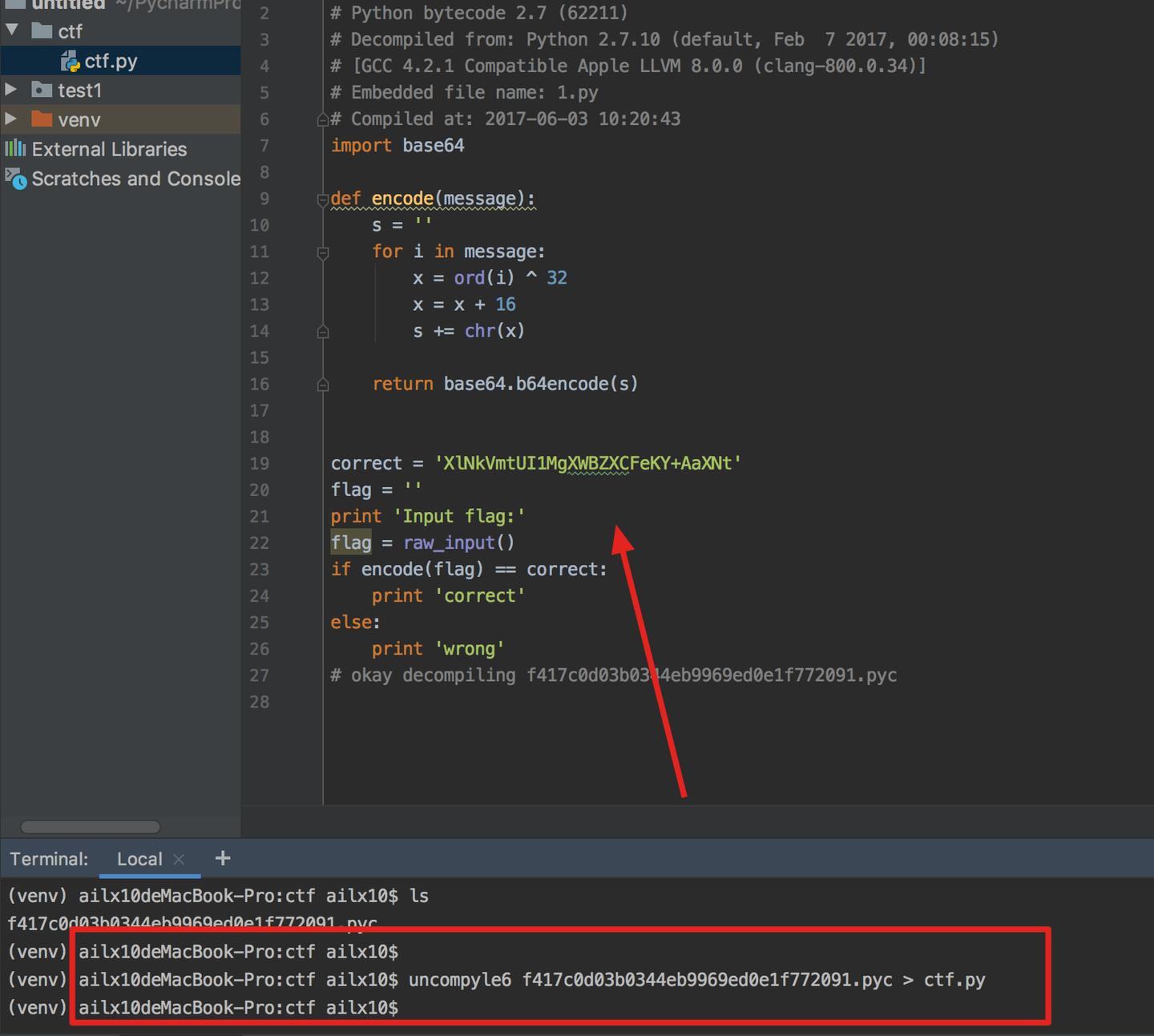
Task: Collapse the for loop fold marker on line 11
Action: tap(322, 252)
